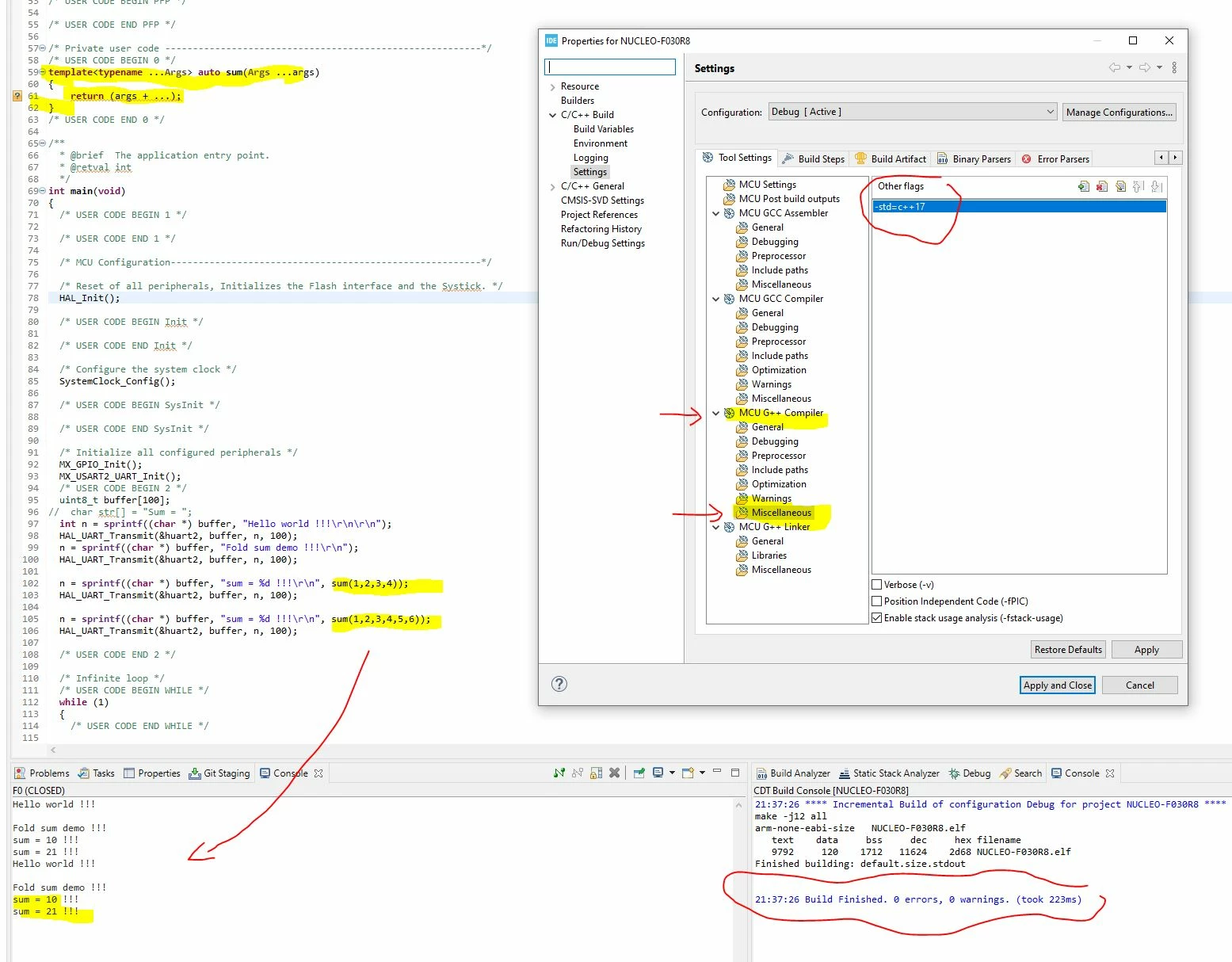Click the properties filter text field
Image resolution: width=1232 pixels, height=962 pixels.
pos(610,67)
